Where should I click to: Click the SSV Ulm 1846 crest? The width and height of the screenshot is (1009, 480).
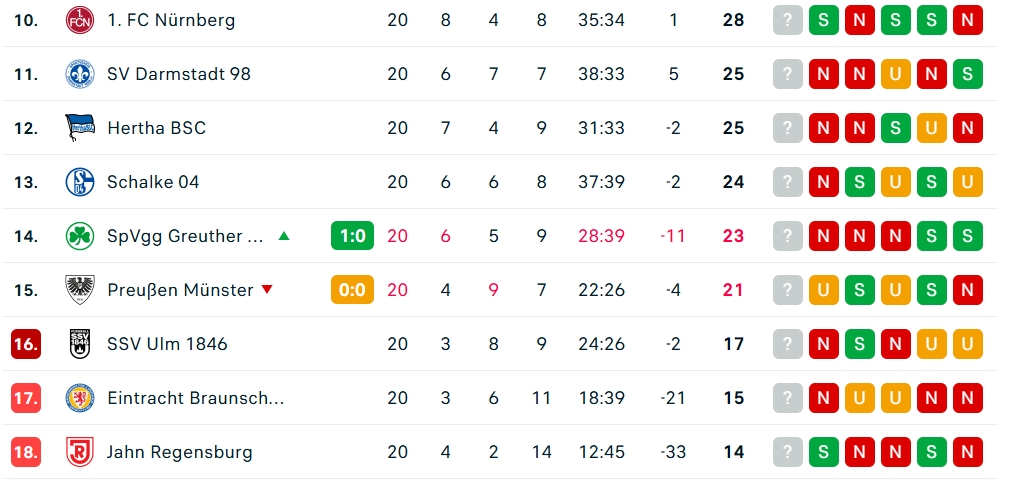coord(79,344)
